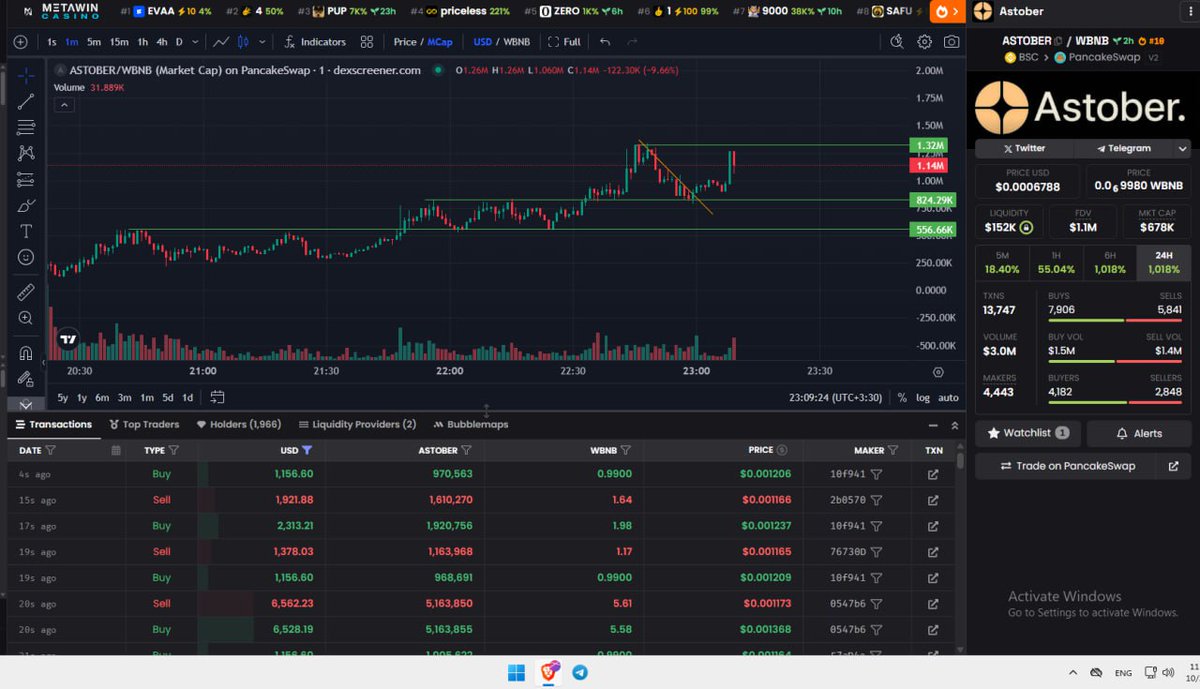The image size is (1200, 689).
Task: Toggle lock all drawings pencil icon
Action: (26, 378)
